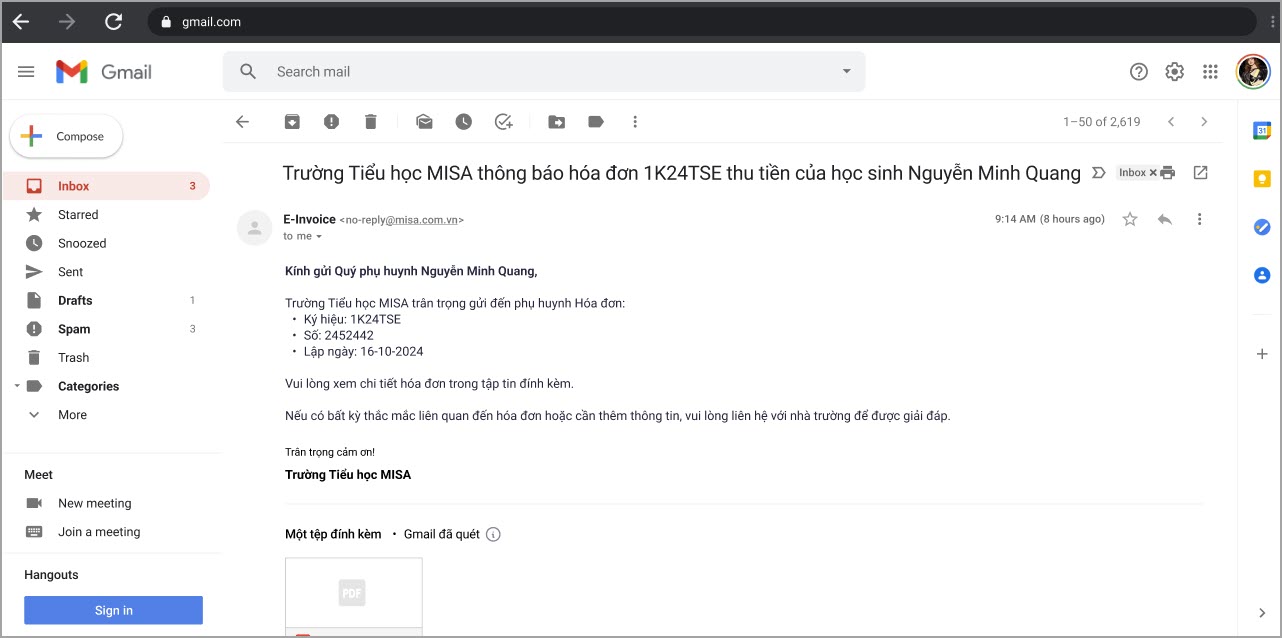The width and height of the screenshot is (1282, 638).
Task: Toggle the importance marker beside subject
Action: (x=1098, y=173)
